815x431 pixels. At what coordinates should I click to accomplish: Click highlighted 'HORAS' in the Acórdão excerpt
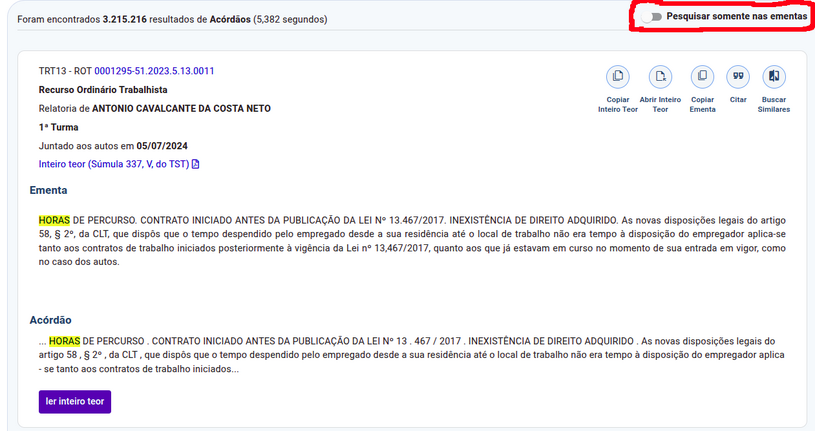click(64, 342)
